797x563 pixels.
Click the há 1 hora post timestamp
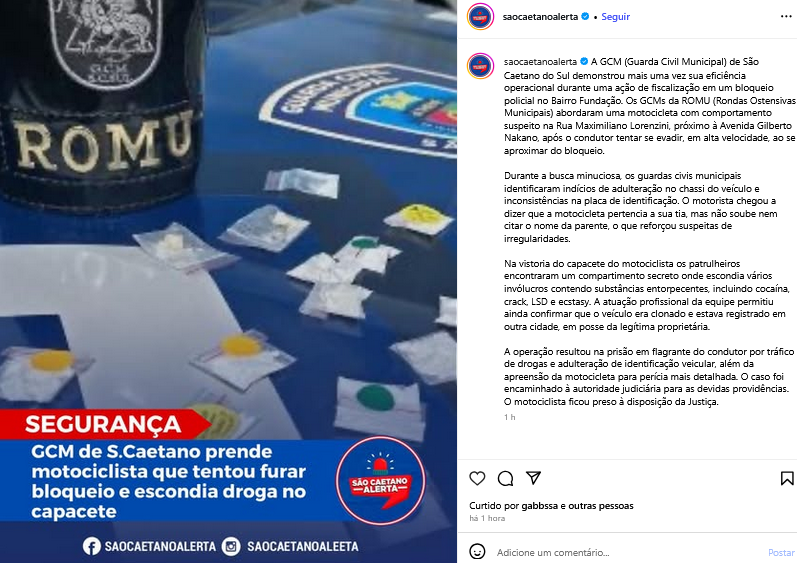coord(487,518)
